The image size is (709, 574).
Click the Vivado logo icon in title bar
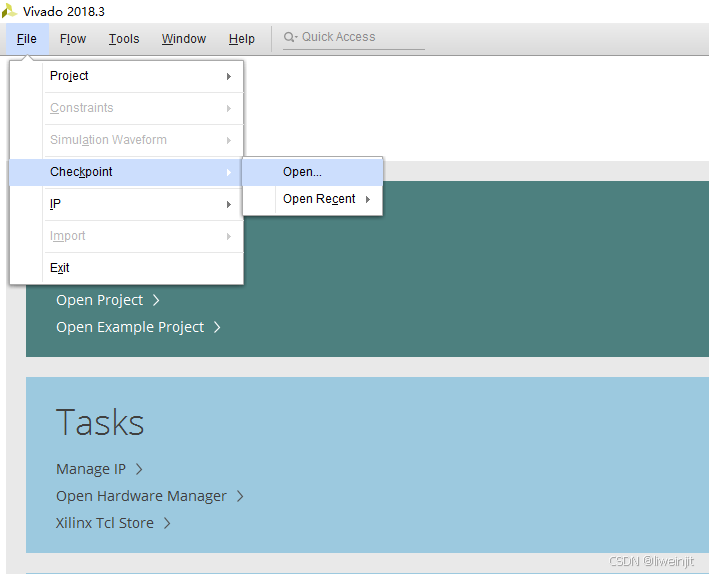coord(9,11)
